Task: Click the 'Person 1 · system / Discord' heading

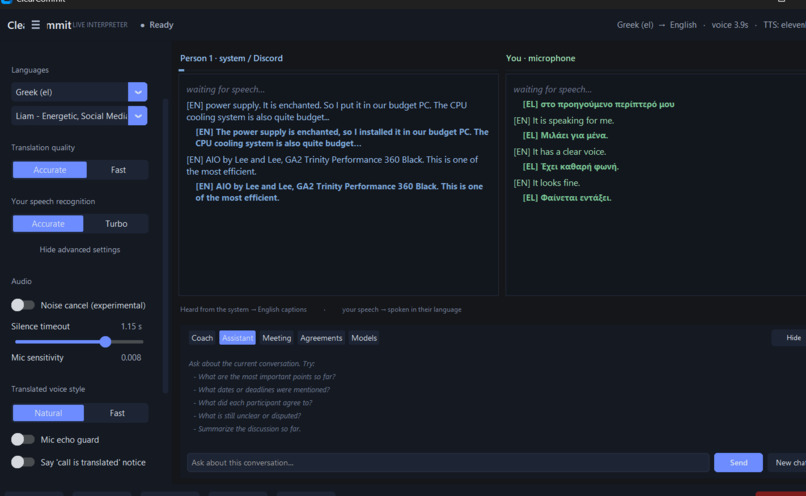Action: point(231,58)
